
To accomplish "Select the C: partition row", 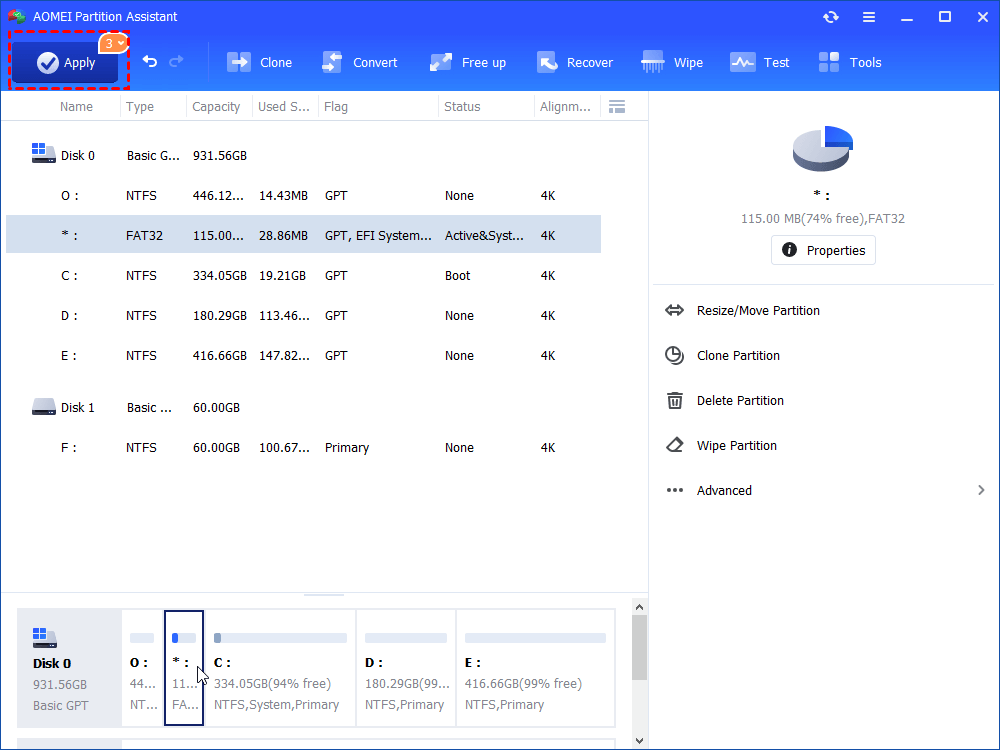I will point(304,276).
